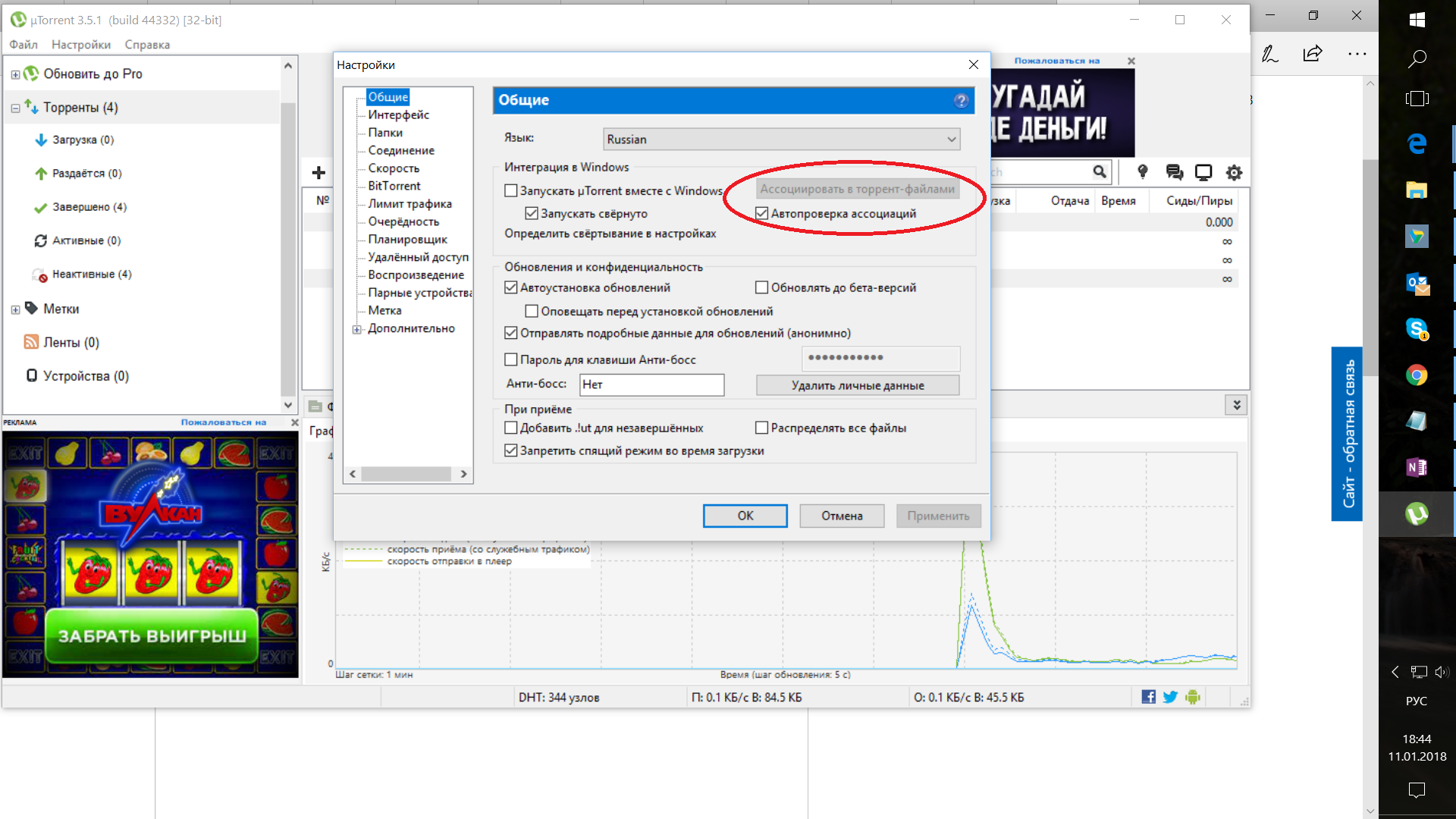This screenshot has height=819, width=1456.
Task: Expand the Дополнительно tree node
Action: point(356,329)
